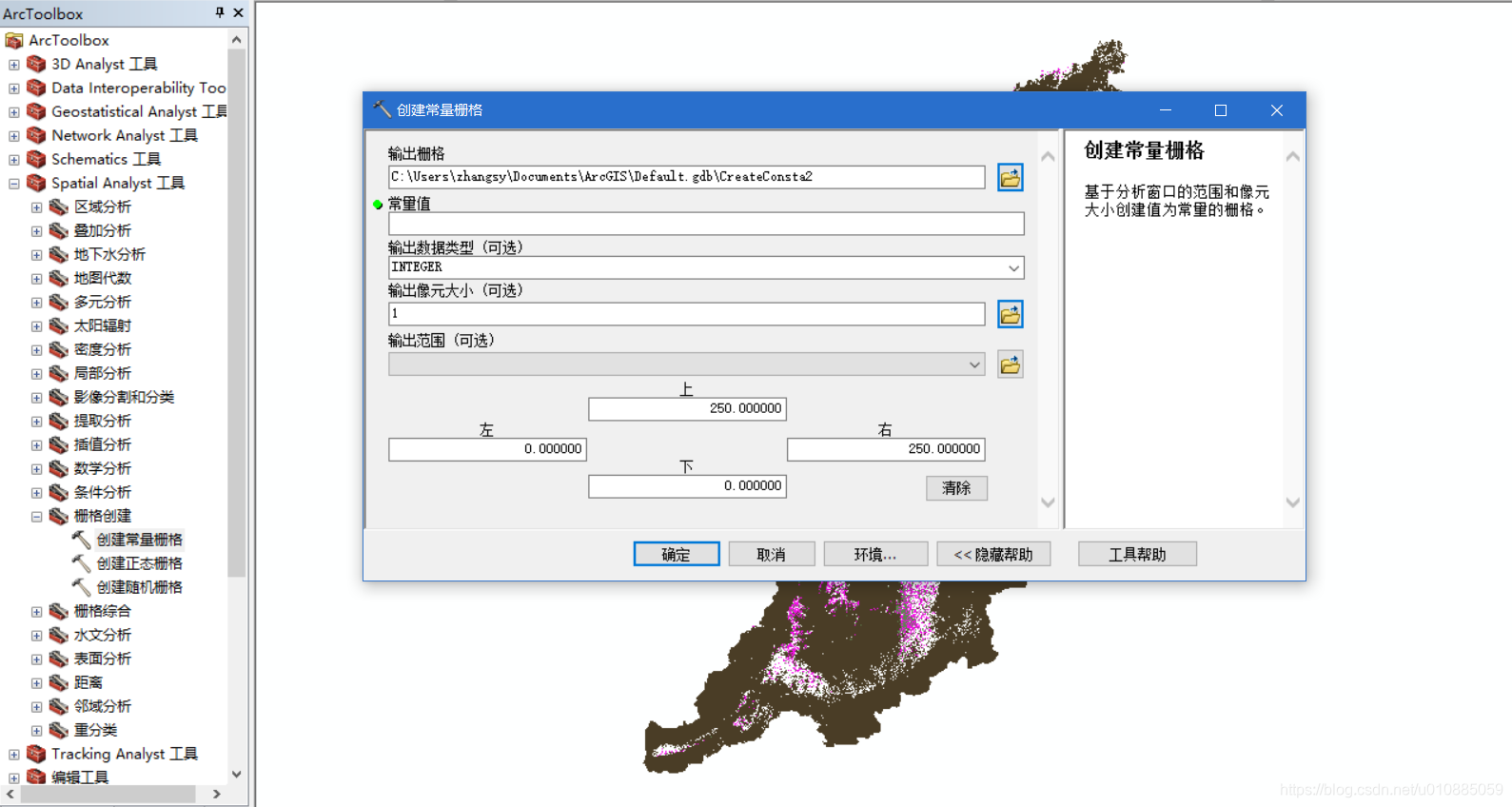Click the 常量值 input field

tap(706, 224)
